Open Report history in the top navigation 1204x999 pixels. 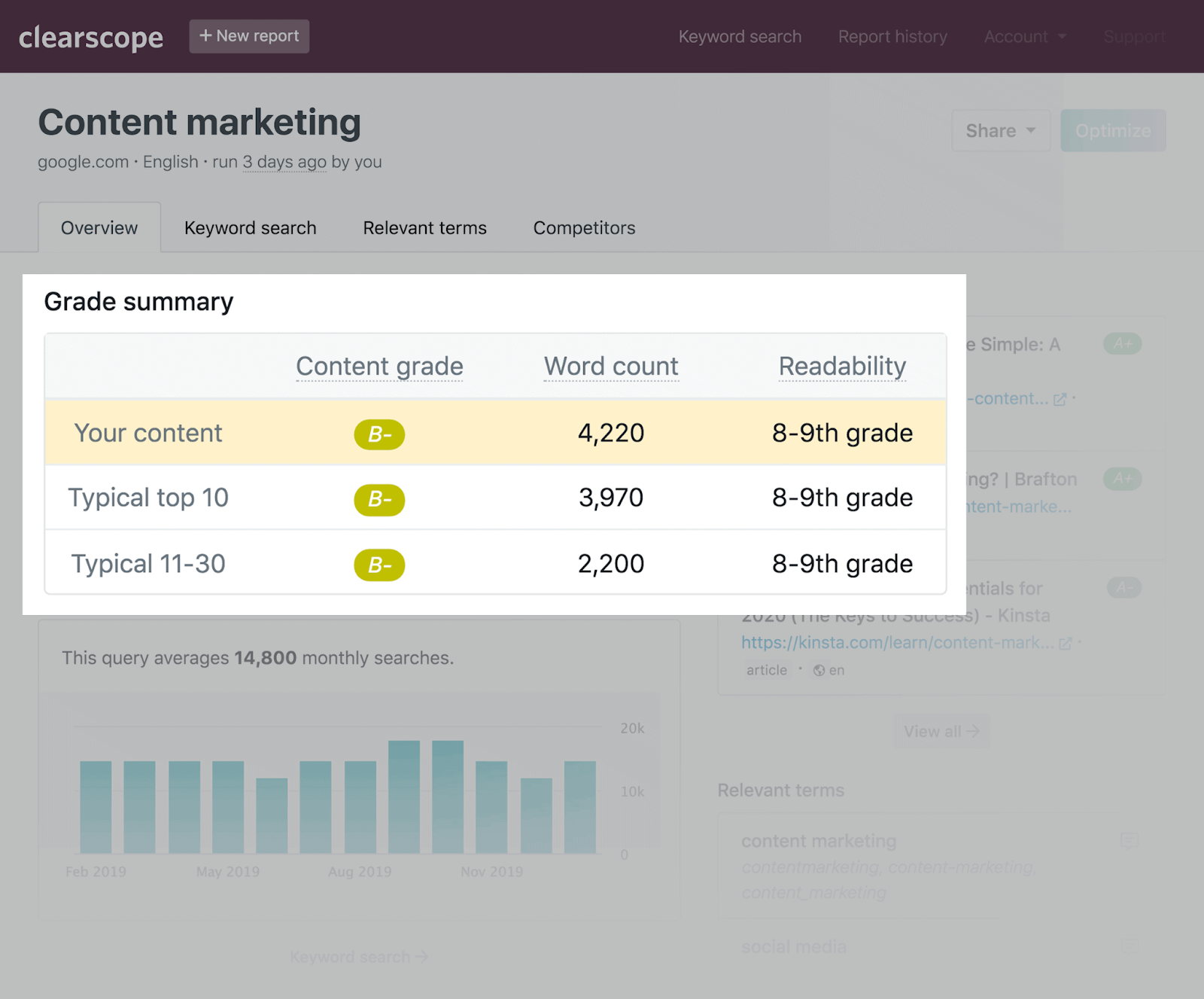point(892,37)
